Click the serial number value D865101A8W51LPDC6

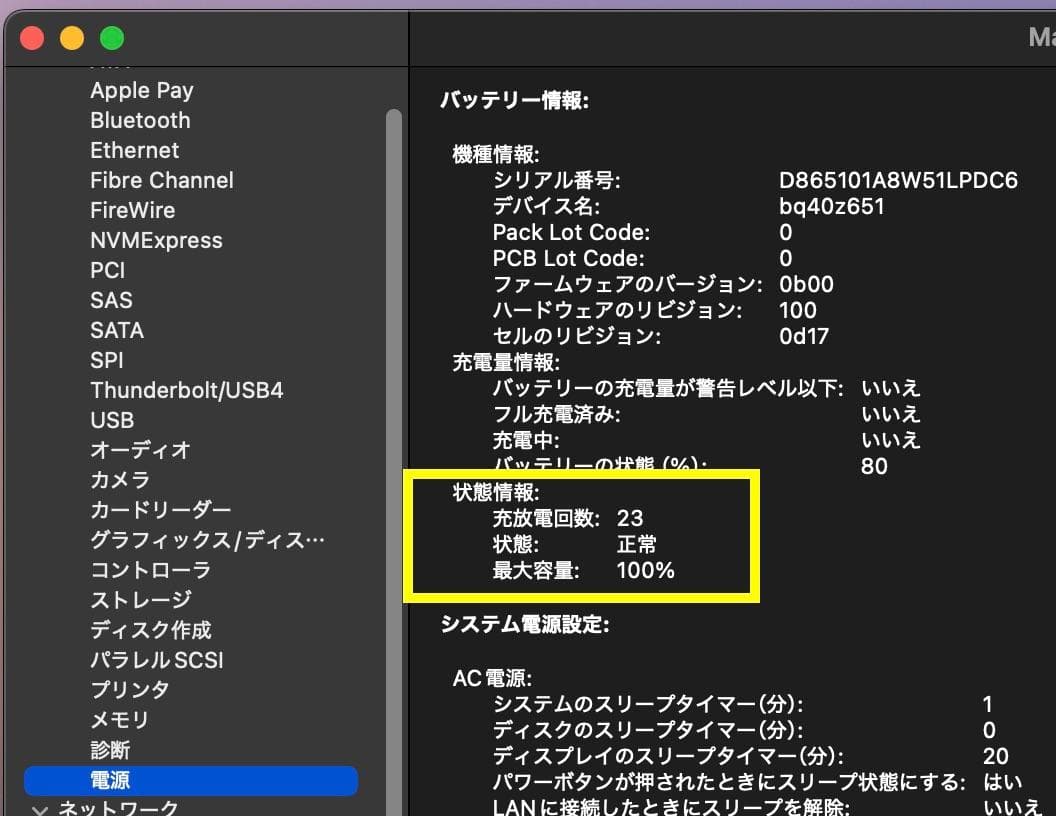898,180
